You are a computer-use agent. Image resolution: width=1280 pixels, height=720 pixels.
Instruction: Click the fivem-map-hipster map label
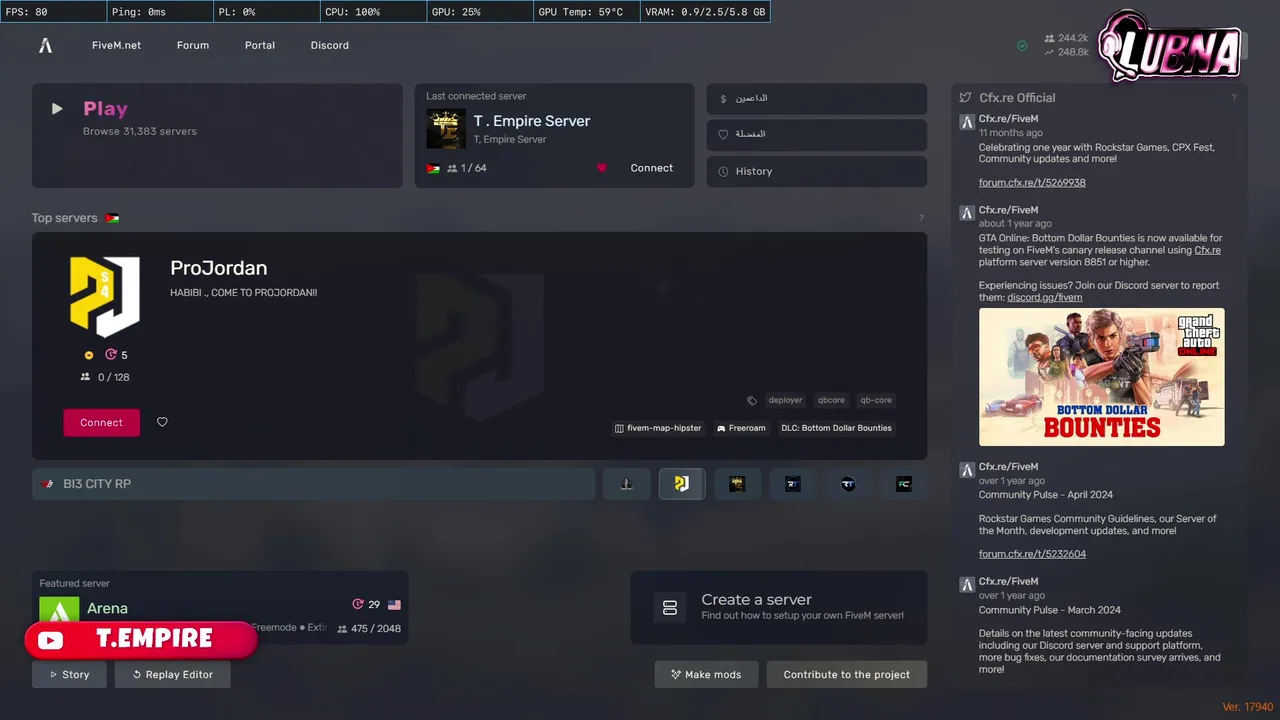[659, 428]
